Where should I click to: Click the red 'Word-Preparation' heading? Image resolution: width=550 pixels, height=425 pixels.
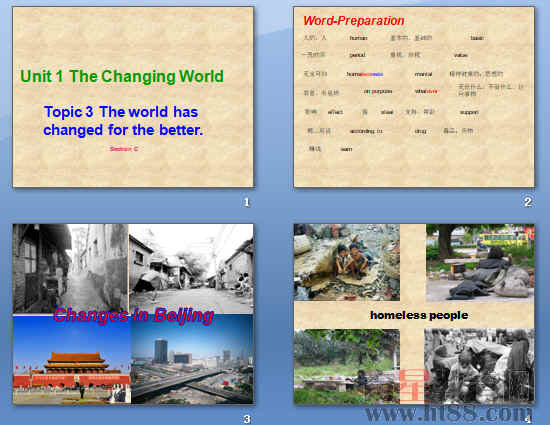coord(354,21)
